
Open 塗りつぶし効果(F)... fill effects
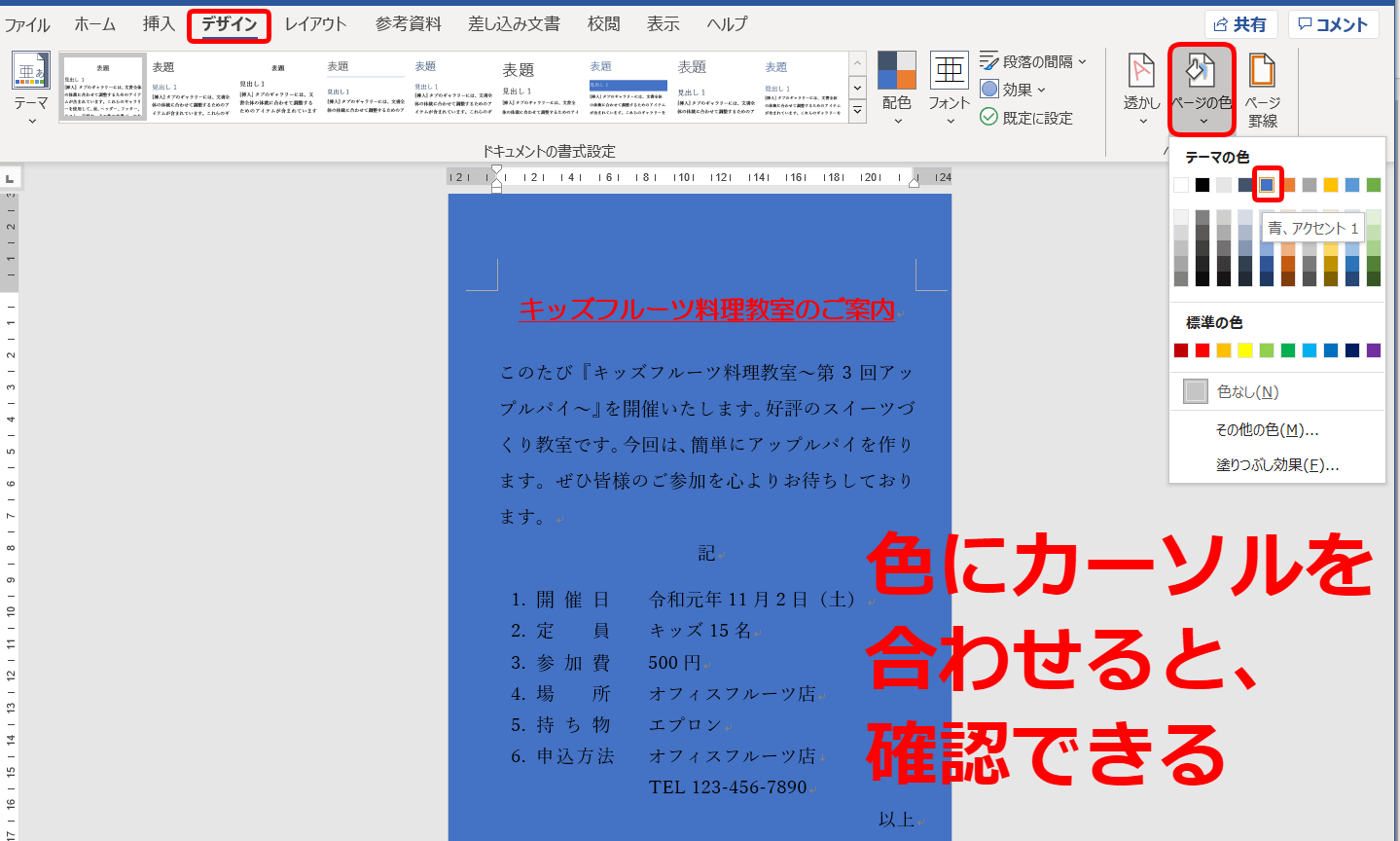pyautogui.click(x=1277, y=464)
